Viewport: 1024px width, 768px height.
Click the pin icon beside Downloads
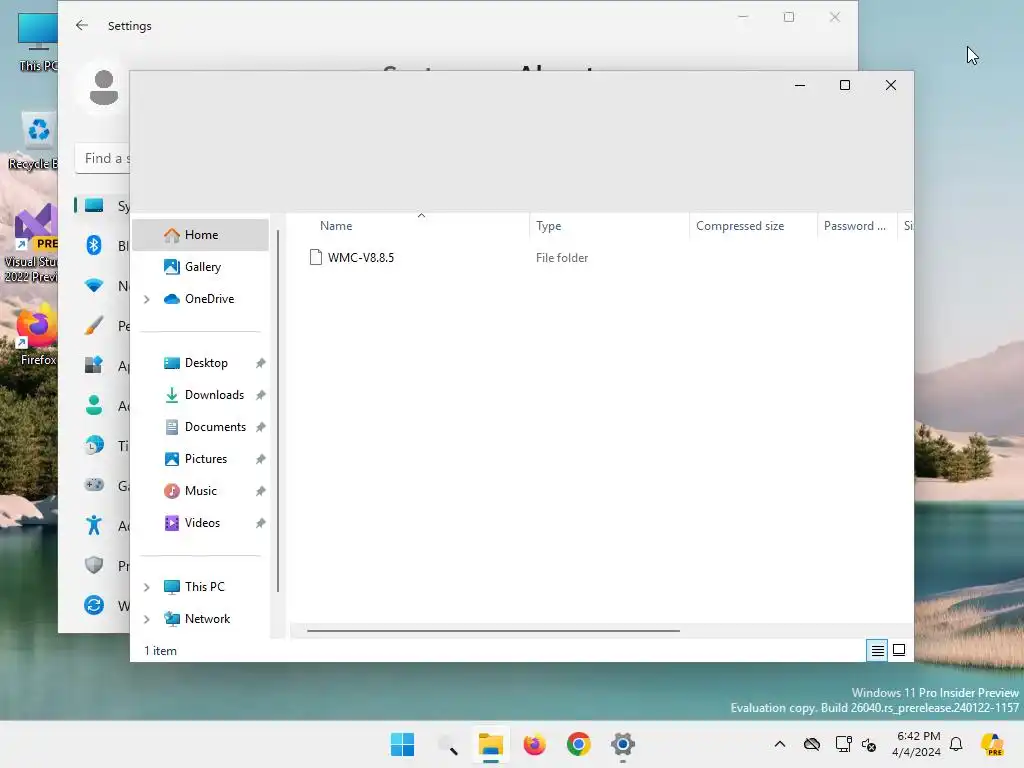261,395
